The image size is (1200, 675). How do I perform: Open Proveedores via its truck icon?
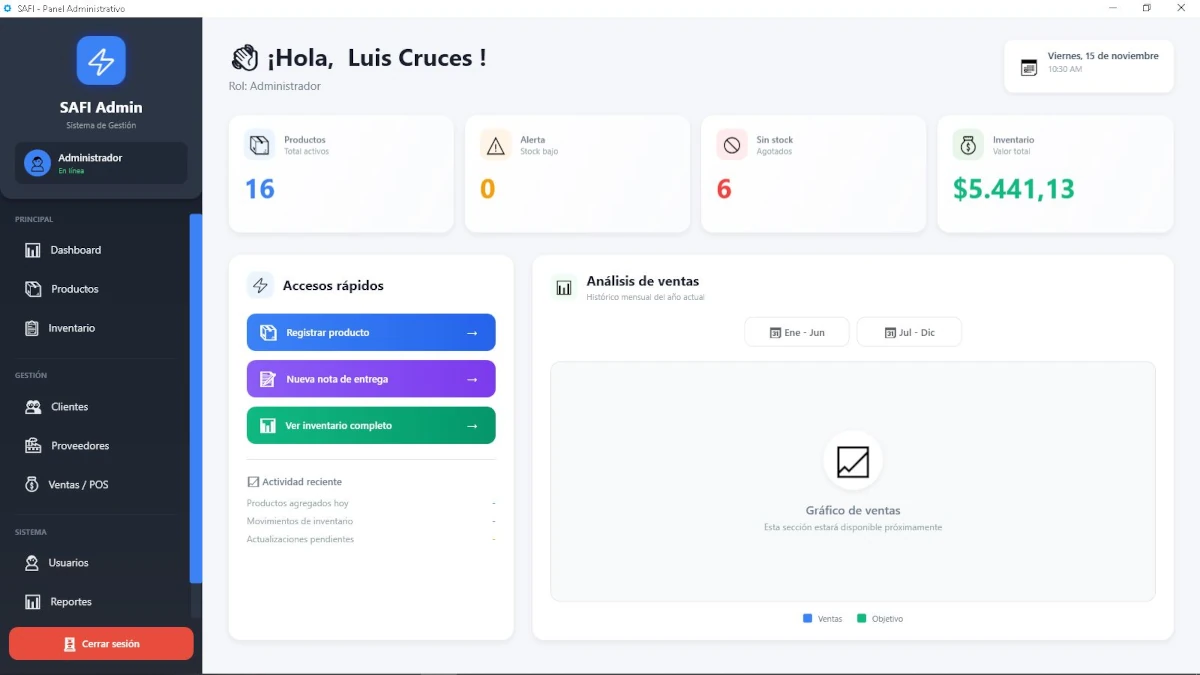point(33,446)
